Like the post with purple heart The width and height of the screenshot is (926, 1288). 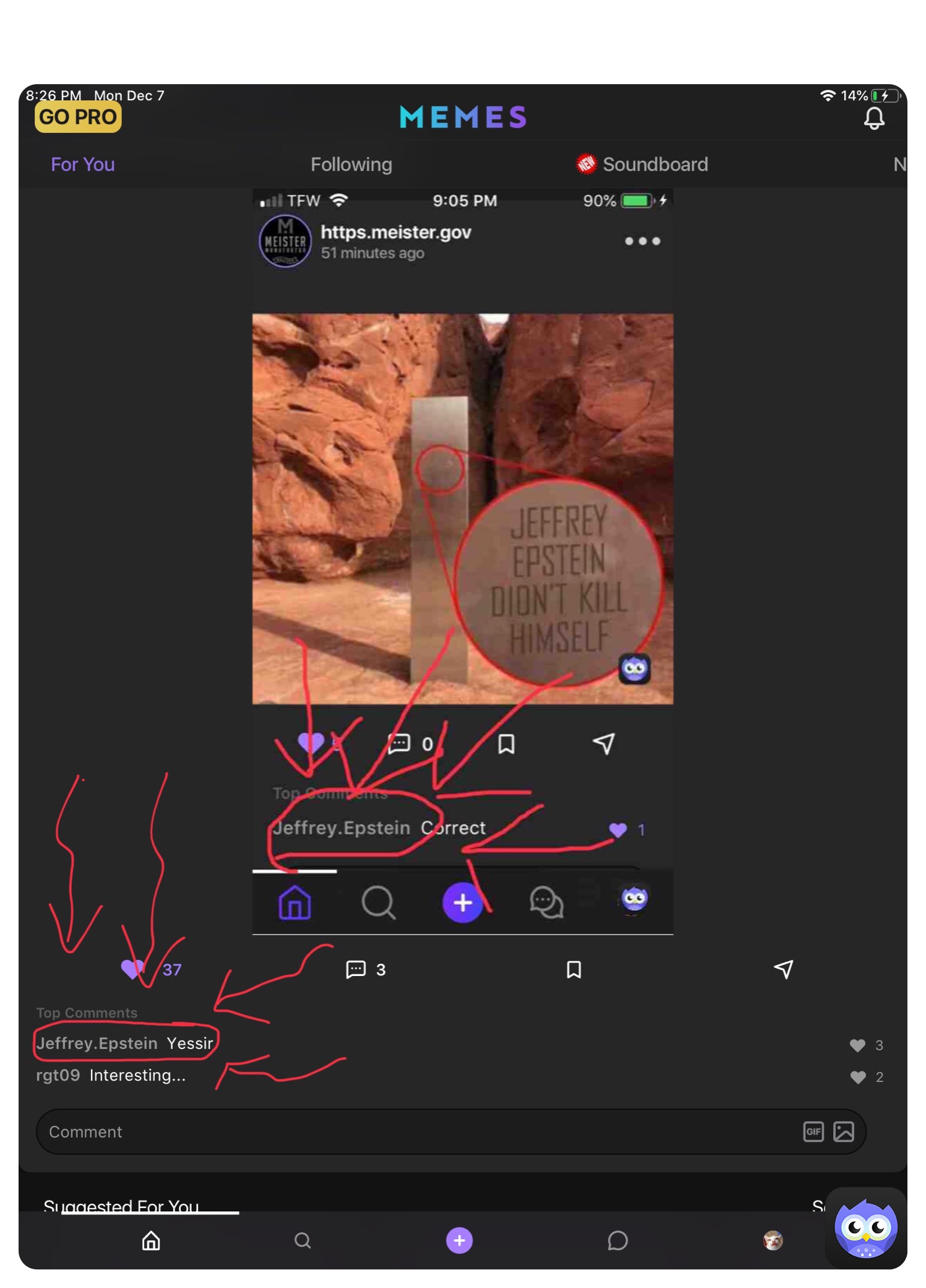(132, 969)
